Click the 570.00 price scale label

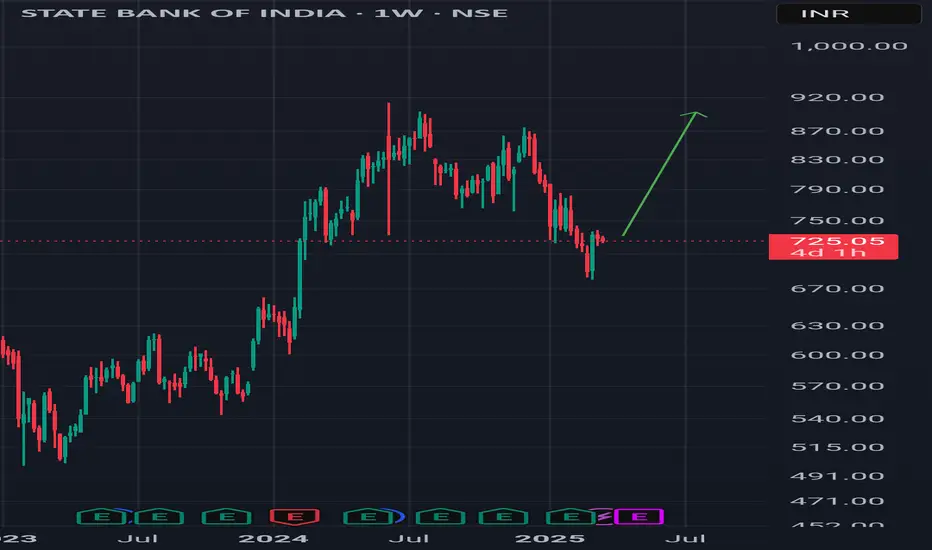837,386
